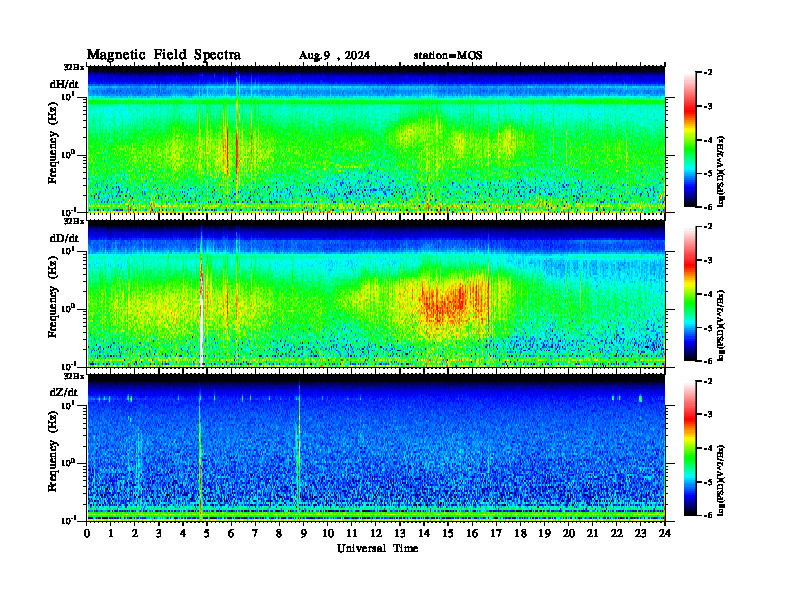
Task: Click hour "22" on Universal Time axis
Action: [617, 533]
